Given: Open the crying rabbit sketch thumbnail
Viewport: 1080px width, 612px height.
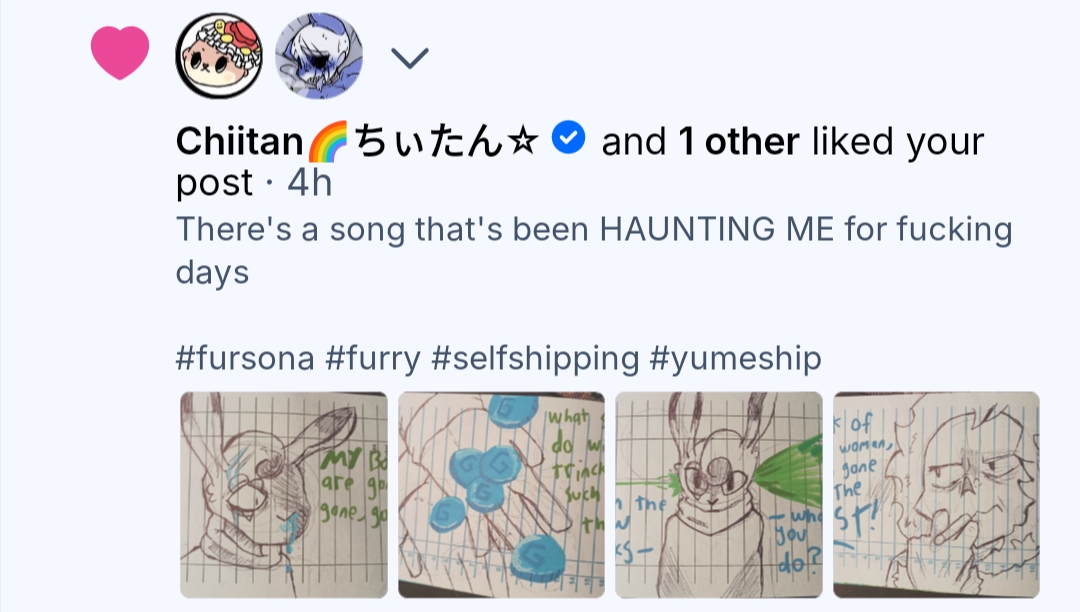Looking at the screenshot, I should (x=284, y=495).
